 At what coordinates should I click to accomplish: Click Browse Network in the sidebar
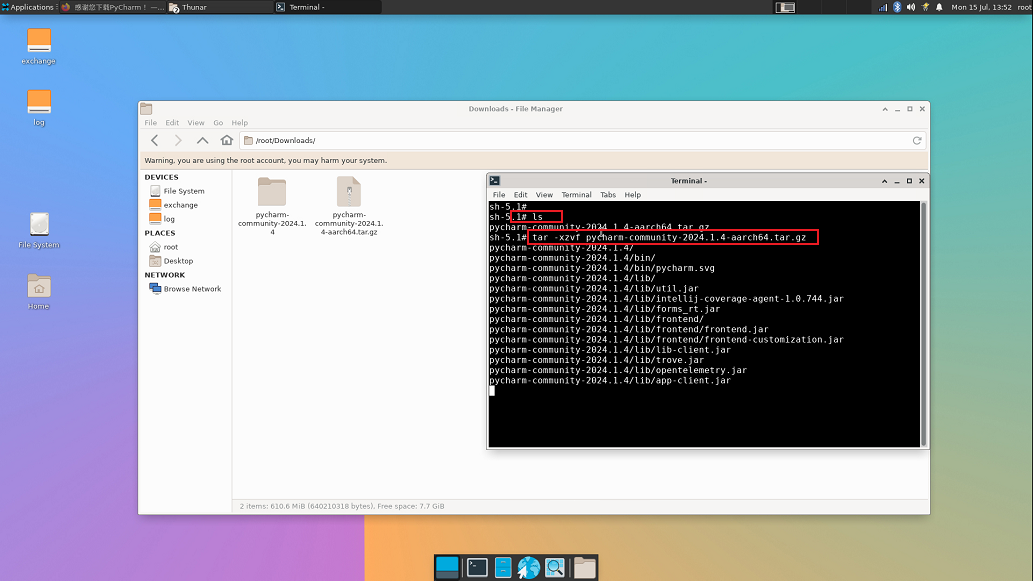191,289
